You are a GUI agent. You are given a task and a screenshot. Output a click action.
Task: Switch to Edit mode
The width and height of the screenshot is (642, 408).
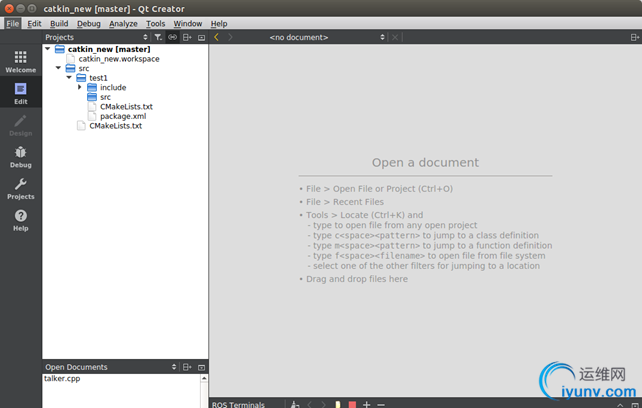(x=20, y=93)
